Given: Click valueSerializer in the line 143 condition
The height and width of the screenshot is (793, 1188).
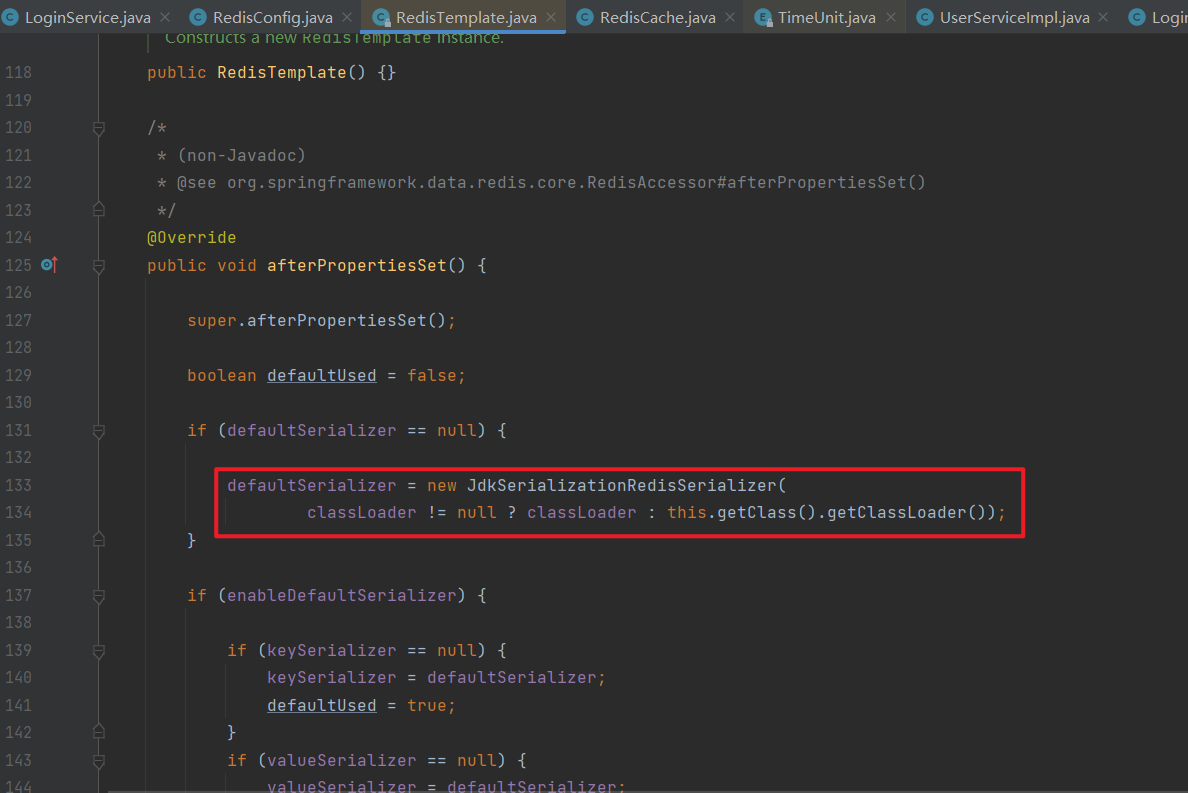Looking at the screenshot, I should pyautogui.click(x=341, y=760).
